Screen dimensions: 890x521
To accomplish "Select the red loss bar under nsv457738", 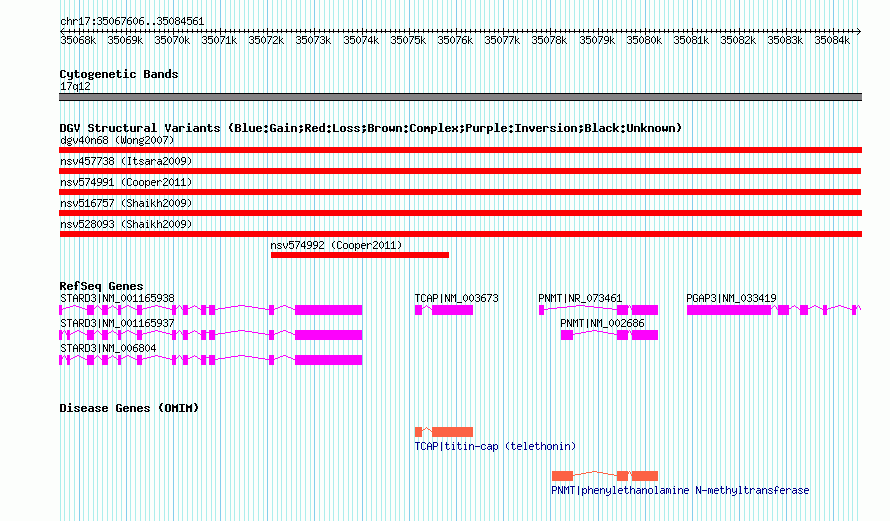I will pyautogui.click(x=460, y=171).
